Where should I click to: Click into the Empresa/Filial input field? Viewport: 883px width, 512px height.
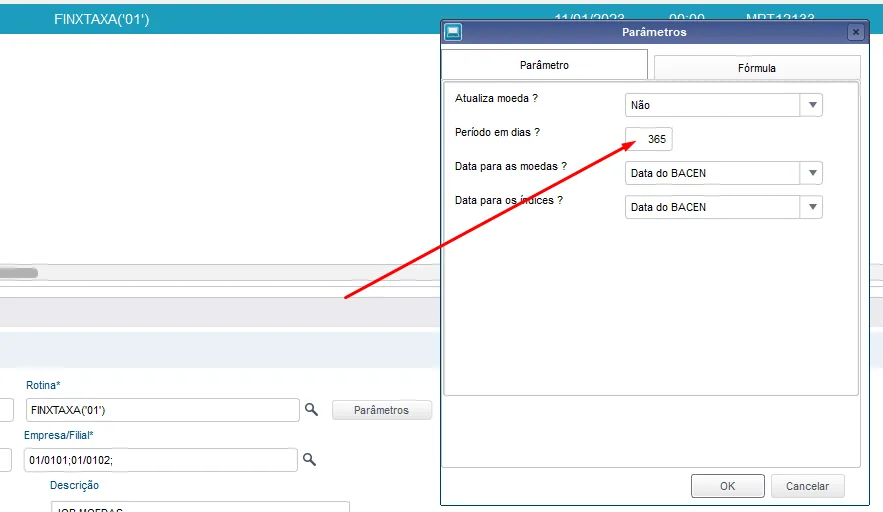click(160, 460)
